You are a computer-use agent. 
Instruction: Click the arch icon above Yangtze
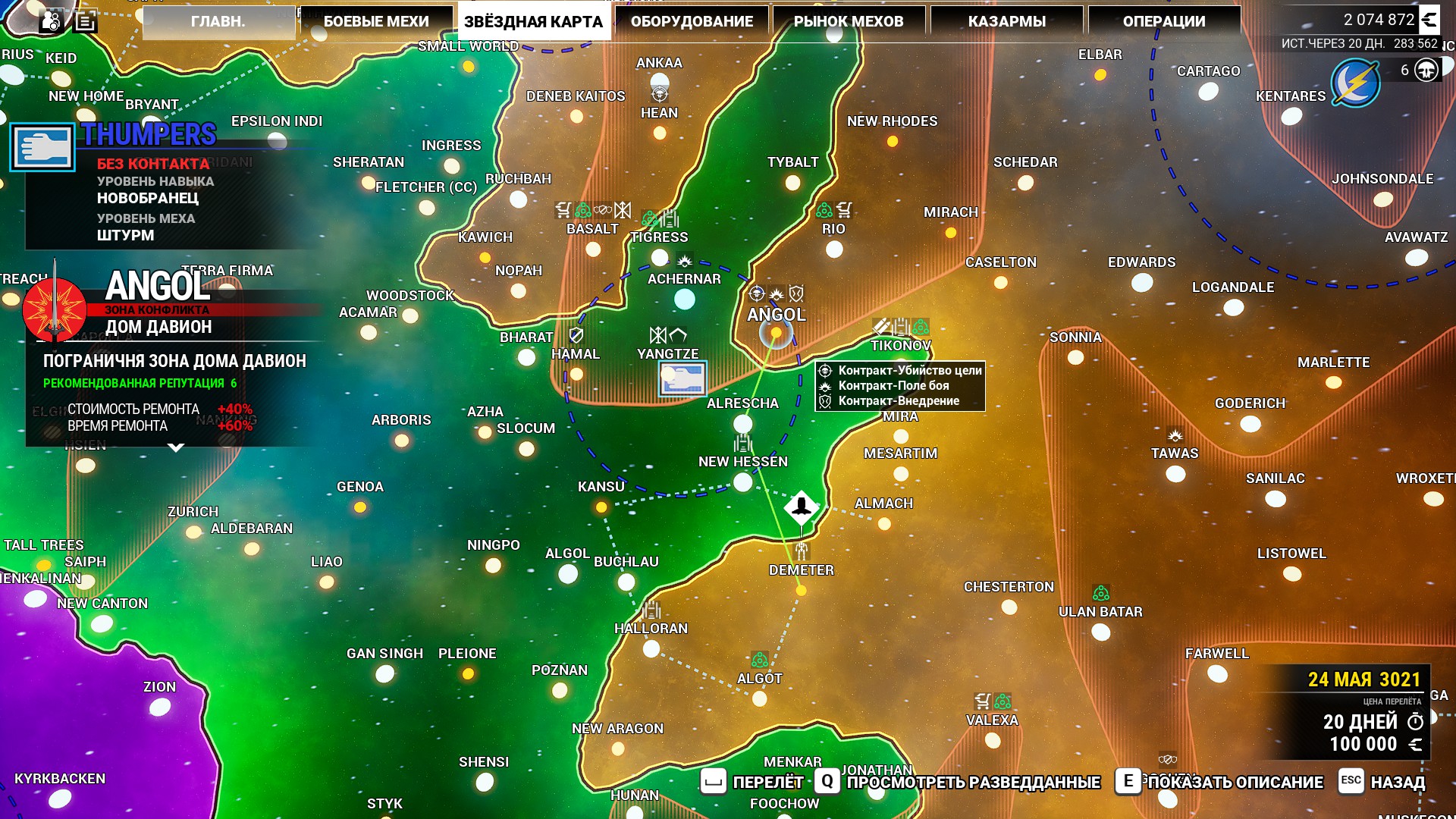click(678, 334)
